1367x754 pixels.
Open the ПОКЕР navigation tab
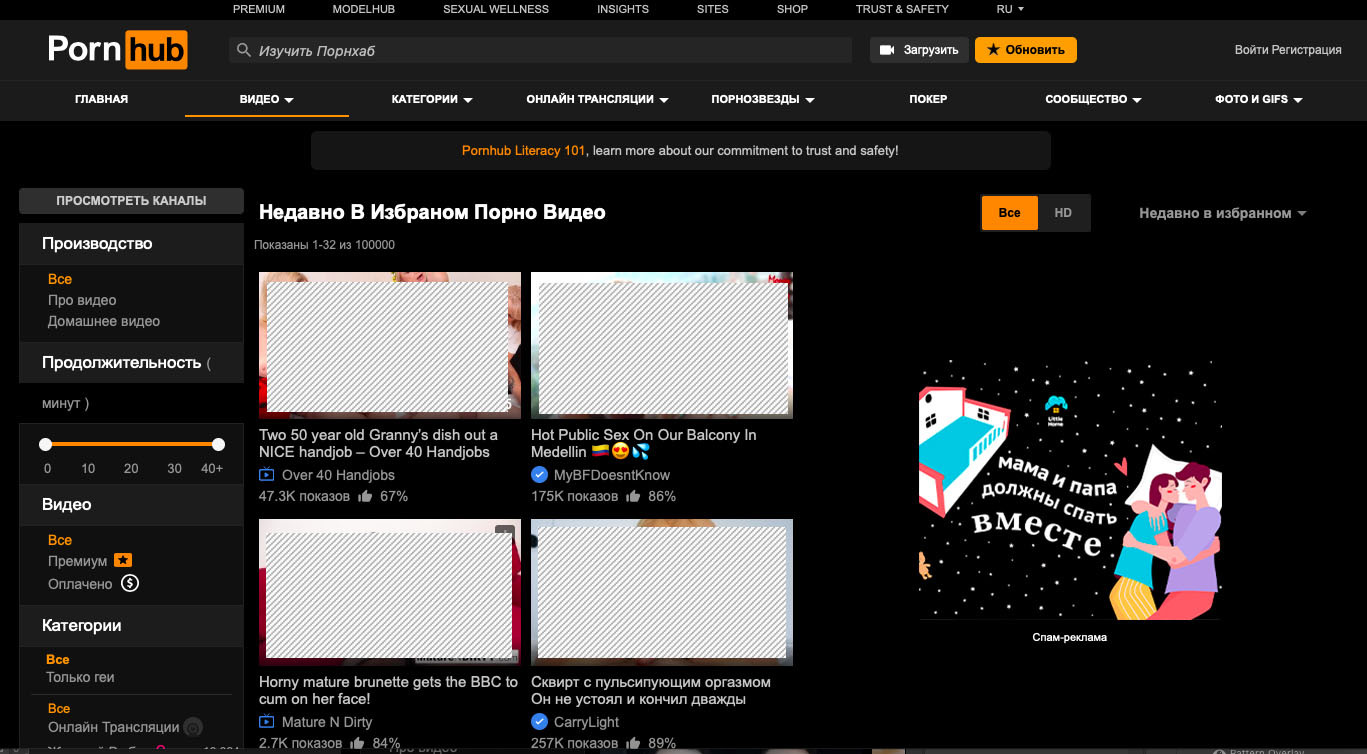[x=928, y=99]
